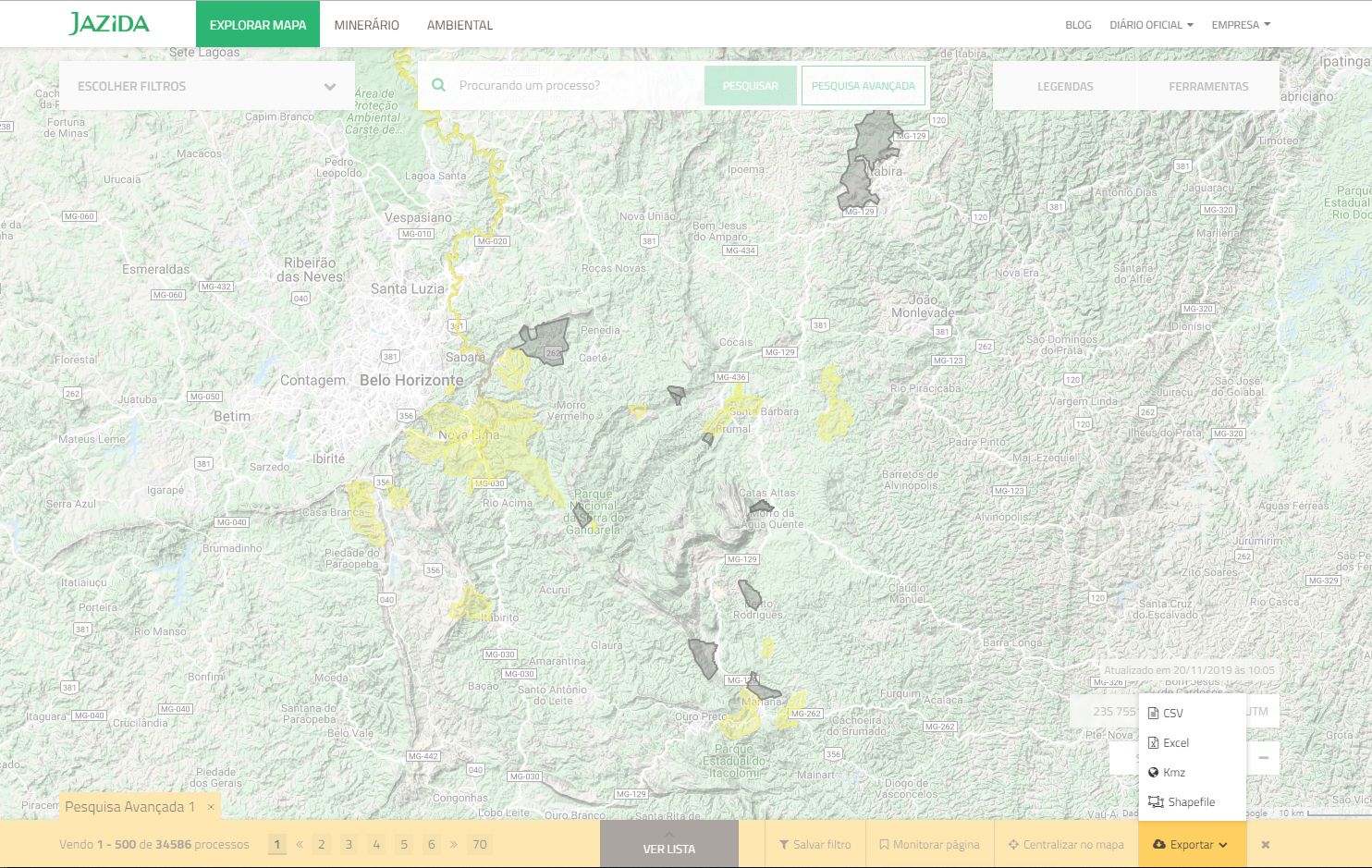Go to results page 5

pos(404,844)
